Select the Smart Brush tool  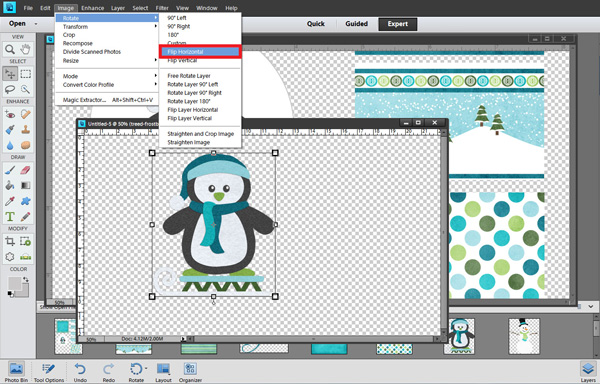click(10, 130)
